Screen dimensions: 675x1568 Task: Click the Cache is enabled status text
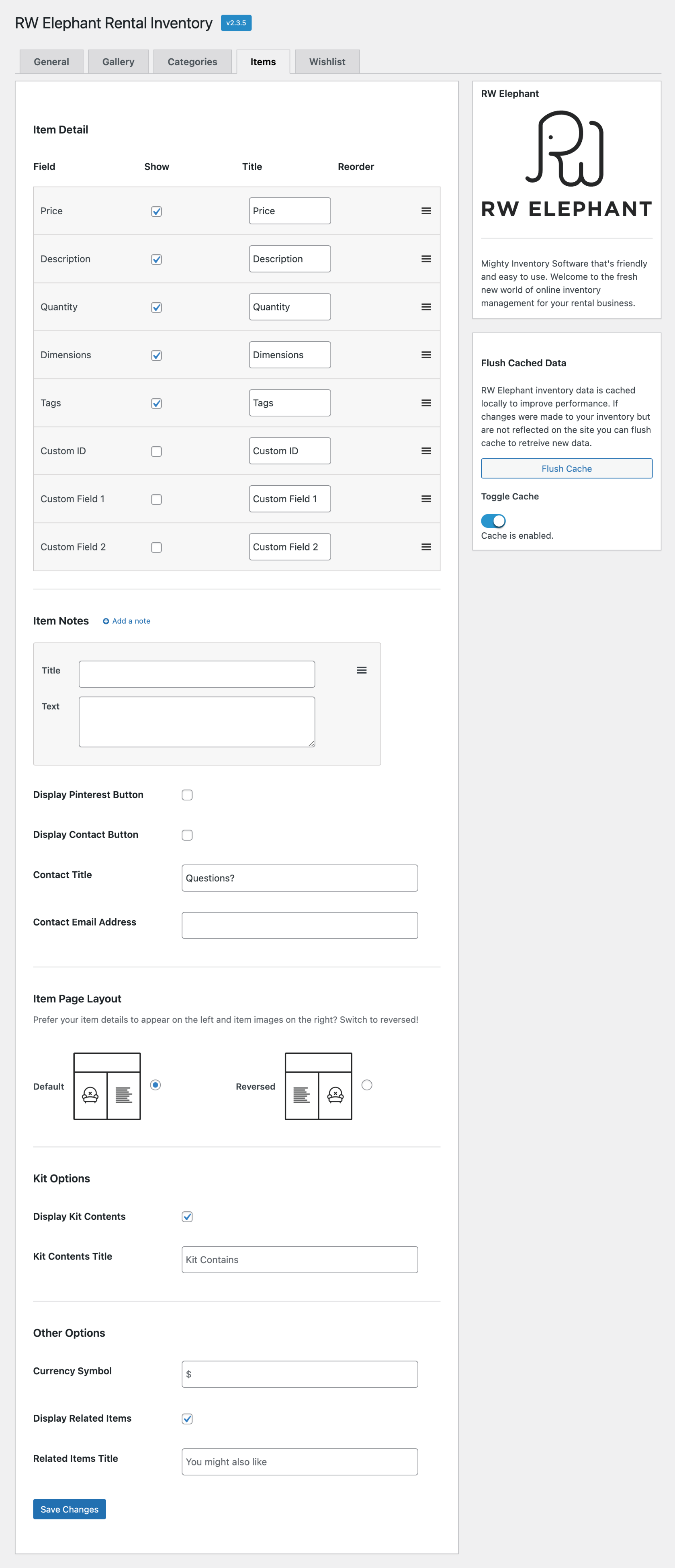tap(517, 536)
